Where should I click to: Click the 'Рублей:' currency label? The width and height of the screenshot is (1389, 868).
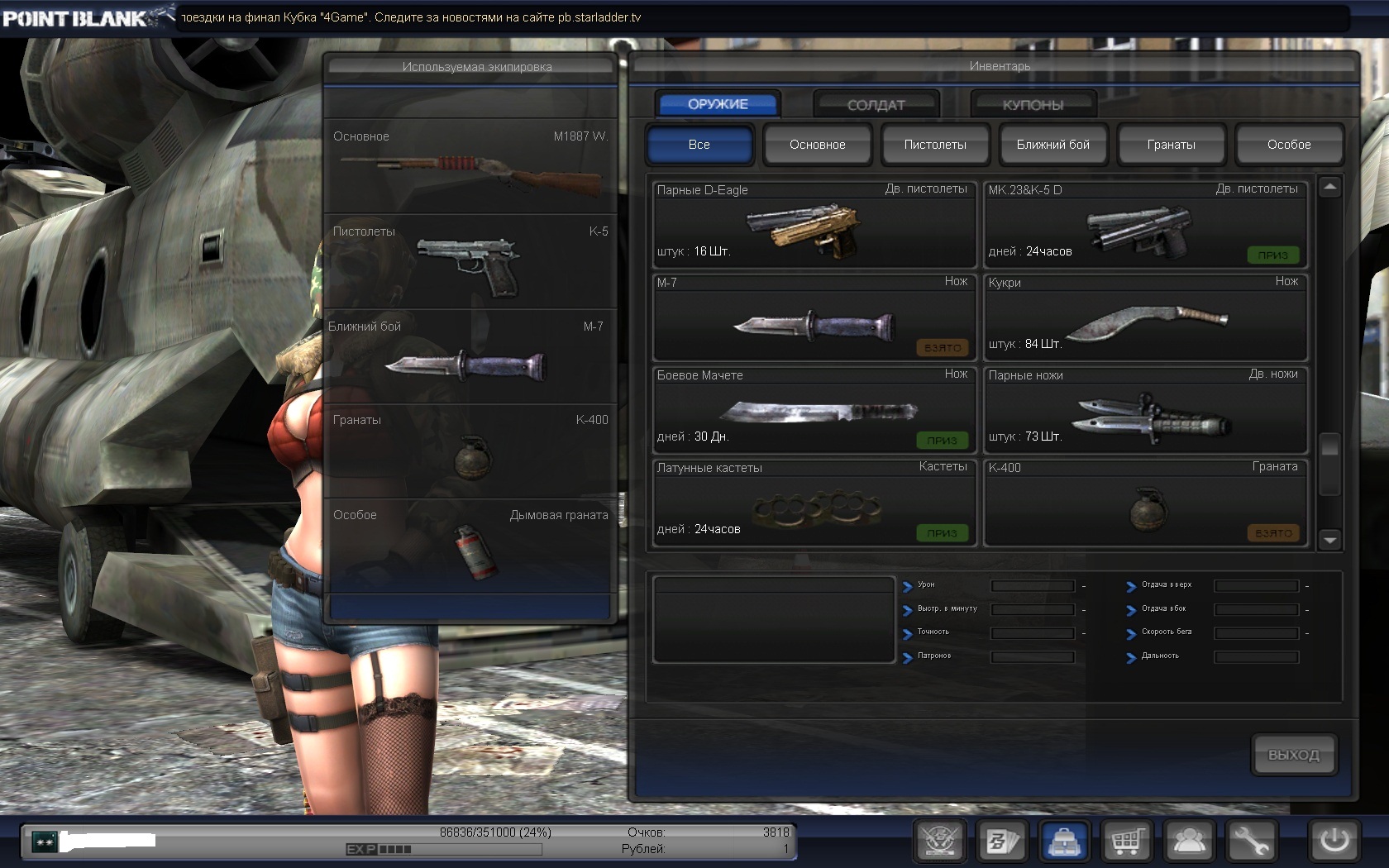(x=643, y=849)
